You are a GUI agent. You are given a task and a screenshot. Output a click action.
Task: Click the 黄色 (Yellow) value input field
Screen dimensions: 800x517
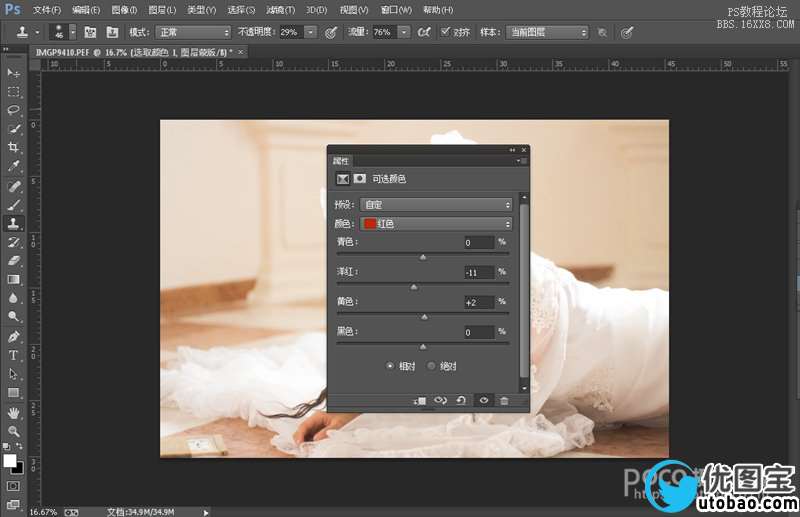479,302
